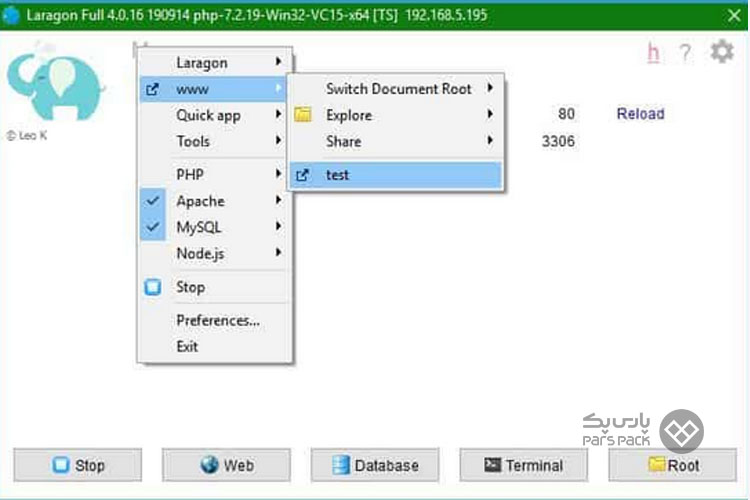Screen dimensions: 750x500
Task: Click the external-link icon beside test
Action: coord(302,175)
